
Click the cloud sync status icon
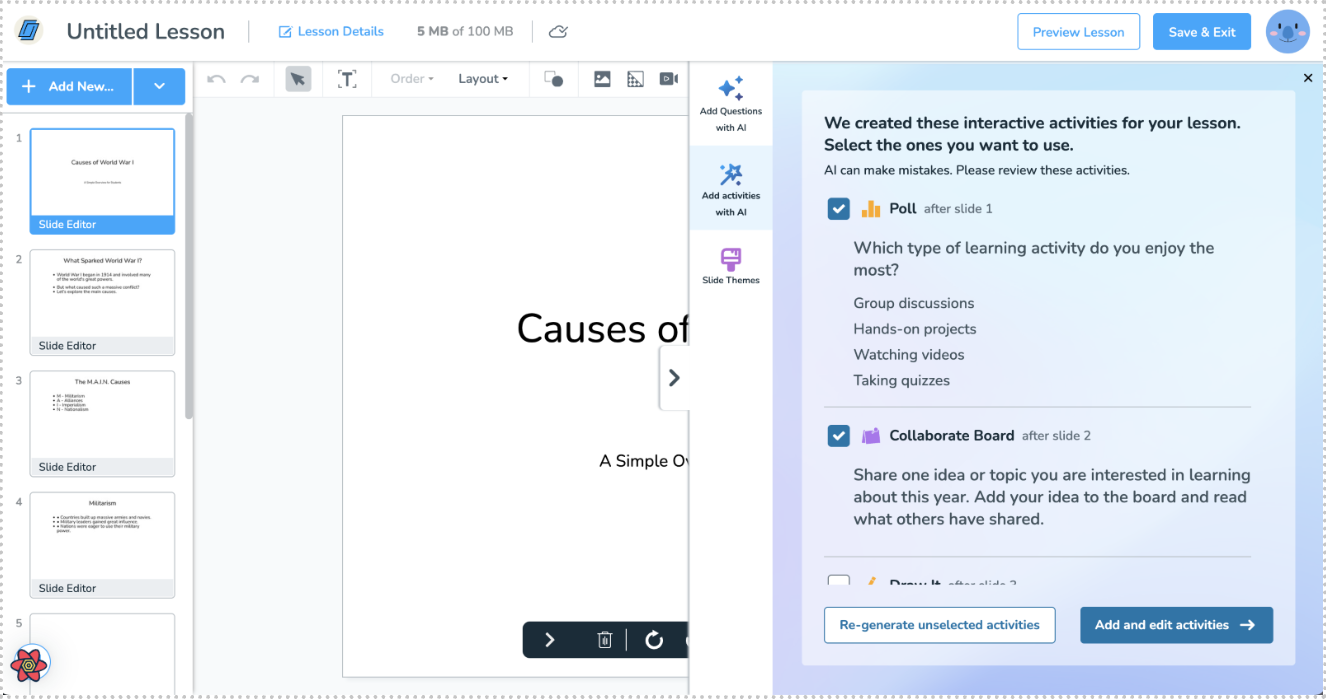coord(559,32)
